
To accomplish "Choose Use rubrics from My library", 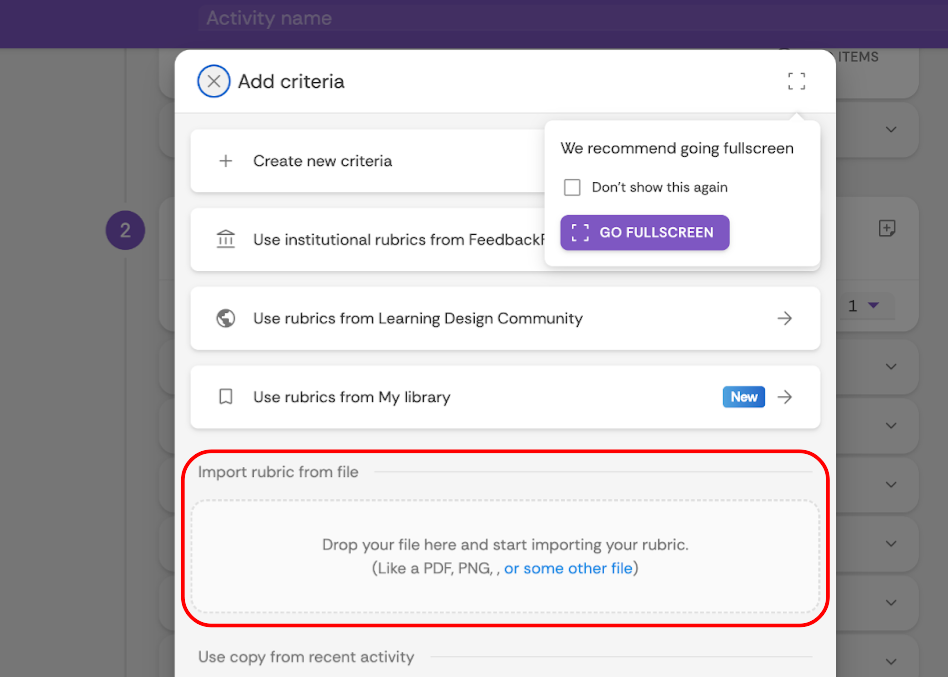I will click(x=352, y=397).
